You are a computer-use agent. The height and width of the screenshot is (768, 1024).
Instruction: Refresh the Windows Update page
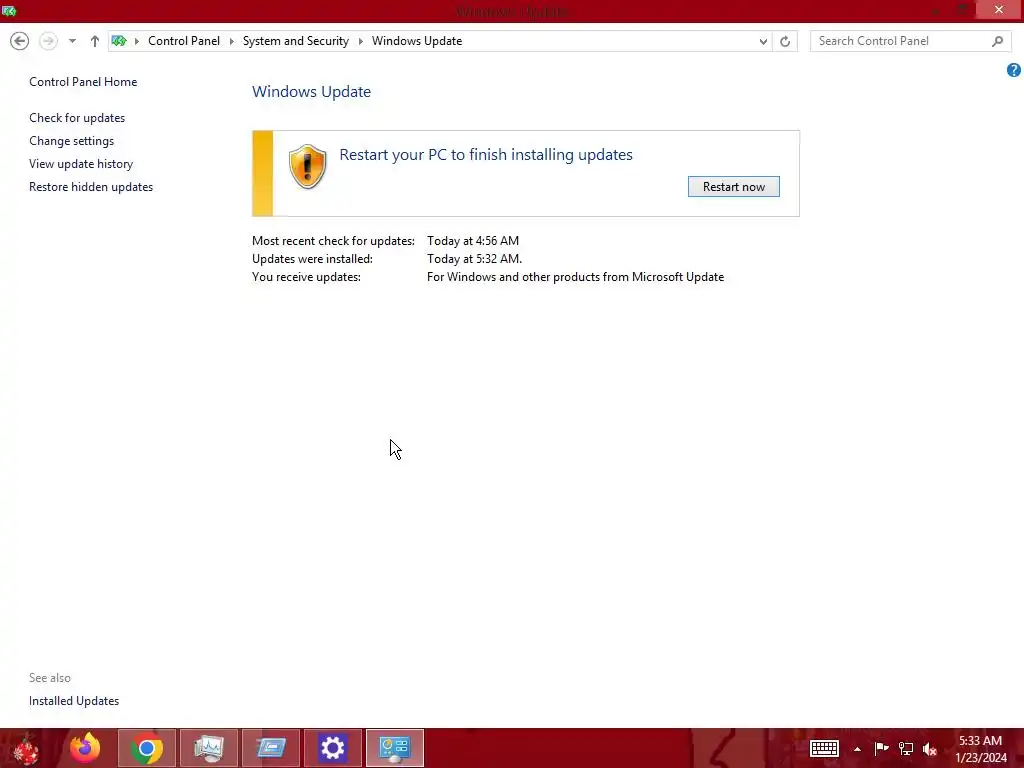pyautogui.click(x=785, y=42)
